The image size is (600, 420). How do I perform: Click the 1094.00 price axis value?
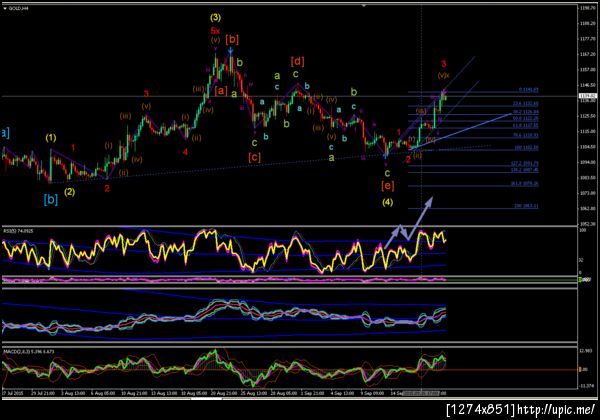coord(588,162)
